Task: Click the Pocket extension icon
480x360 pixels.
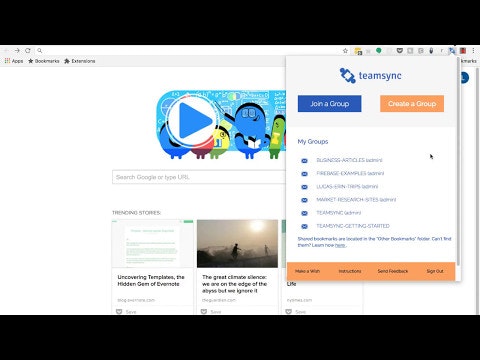Action: tap(400, 51)
